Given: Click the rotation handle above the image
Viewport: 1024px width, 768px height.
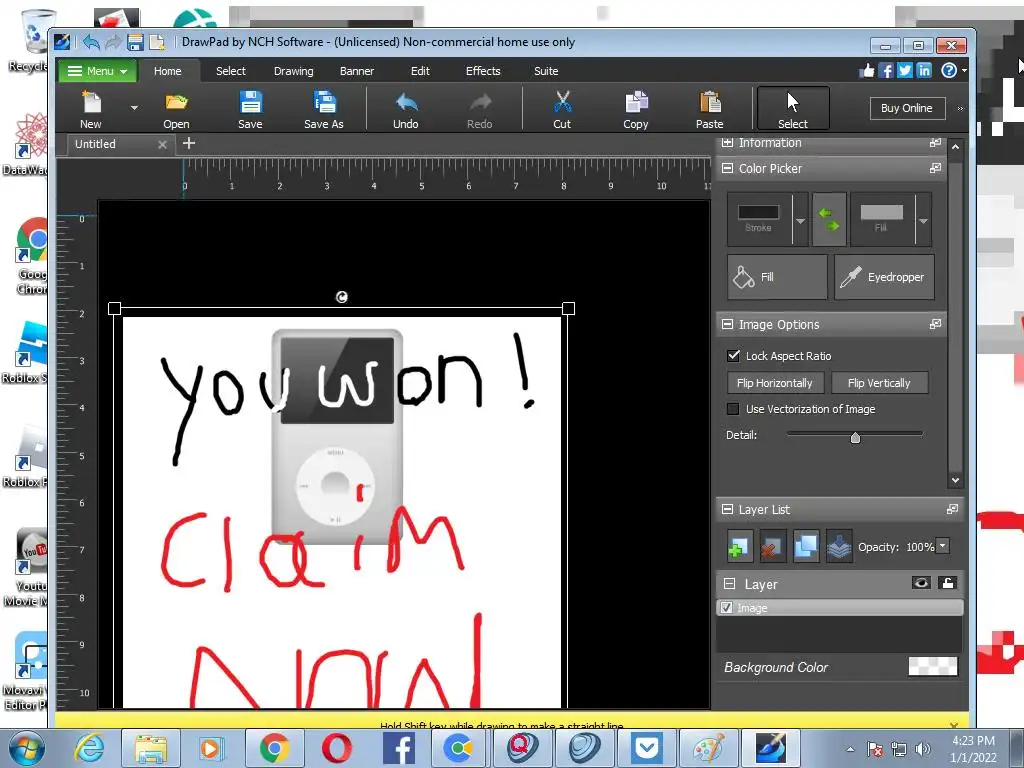Looking at the screenshot, I should 342,297.
